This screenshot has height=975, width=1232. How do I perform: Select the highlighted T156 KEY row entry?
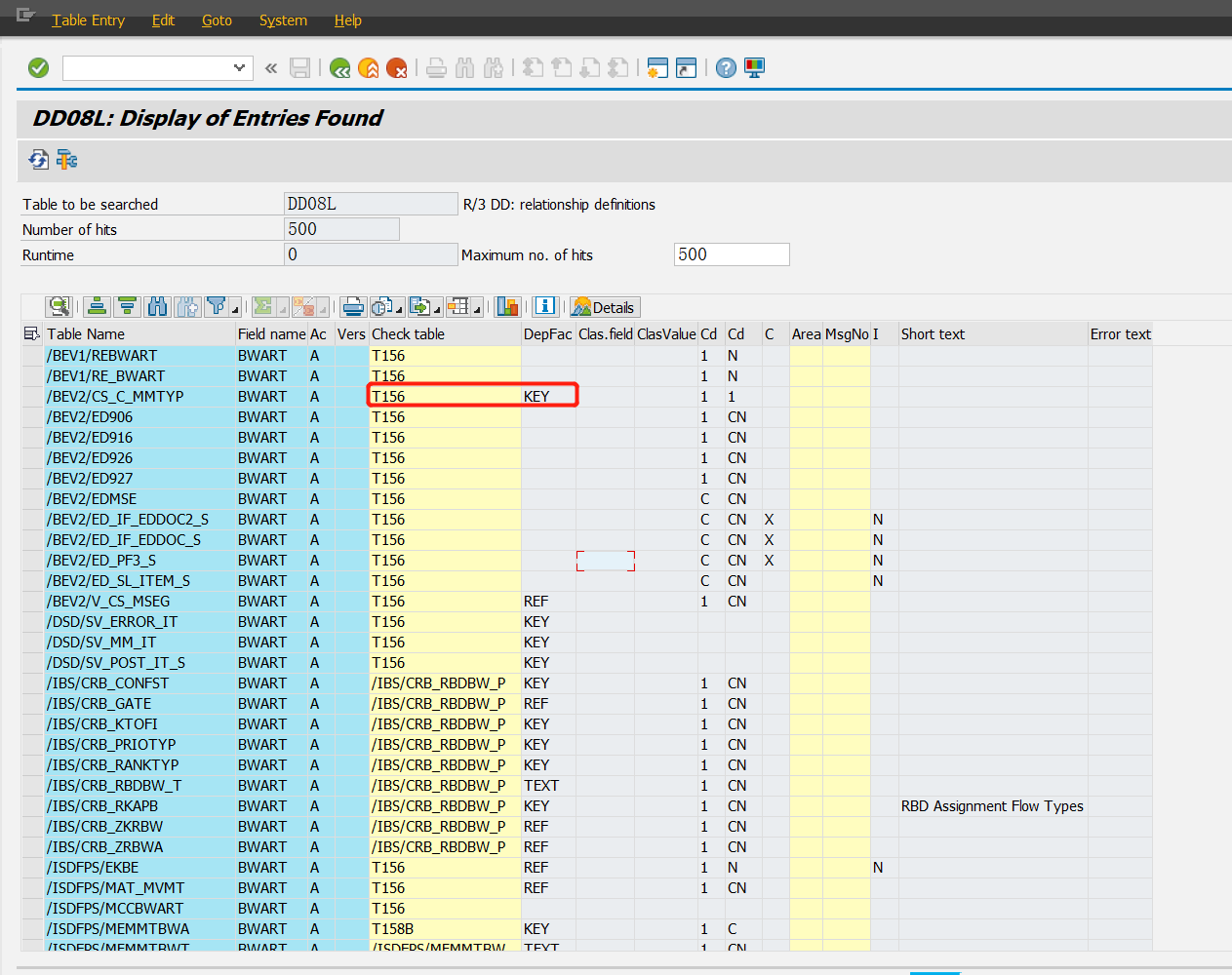(471, 396)
